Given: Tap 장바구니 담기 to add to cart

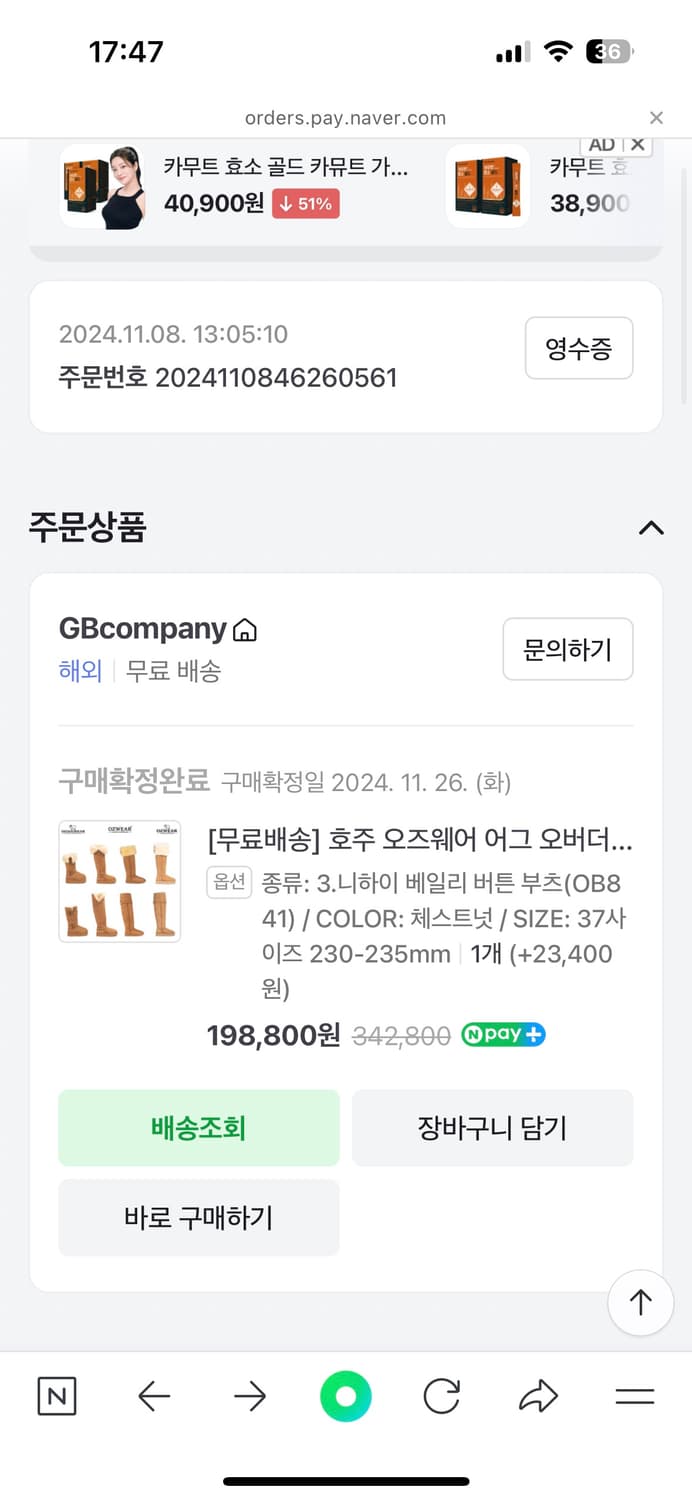Looking at the screenshot, I should [x=493, y=1127].
